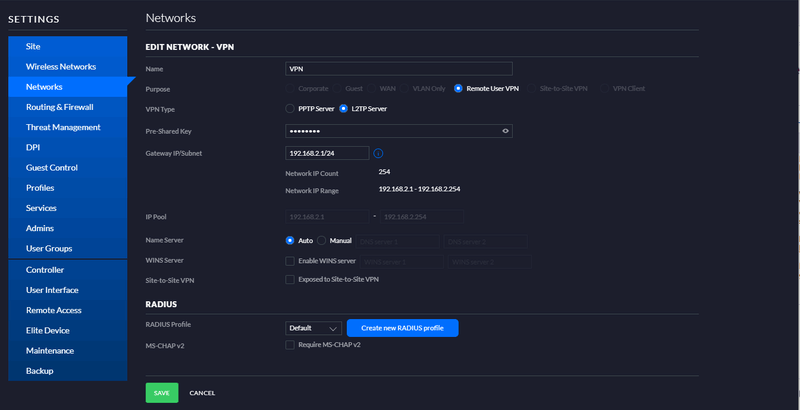800x410 pixels.
Task: Click the WINS server 2 field
Action: pyautogui.click(x=490, y=262)
